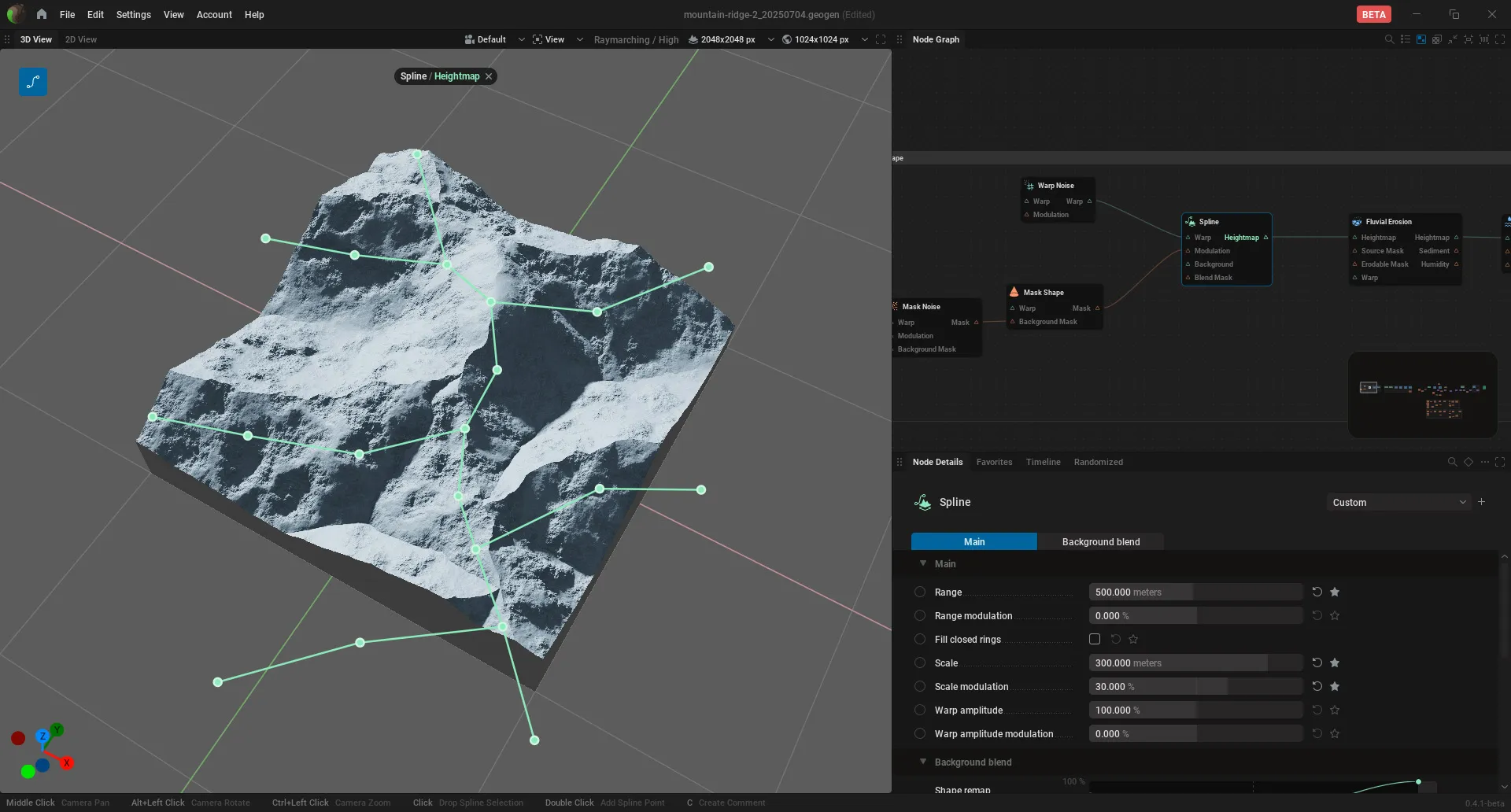Enable the Fill closed rings checkbox

click(1095, 639)
